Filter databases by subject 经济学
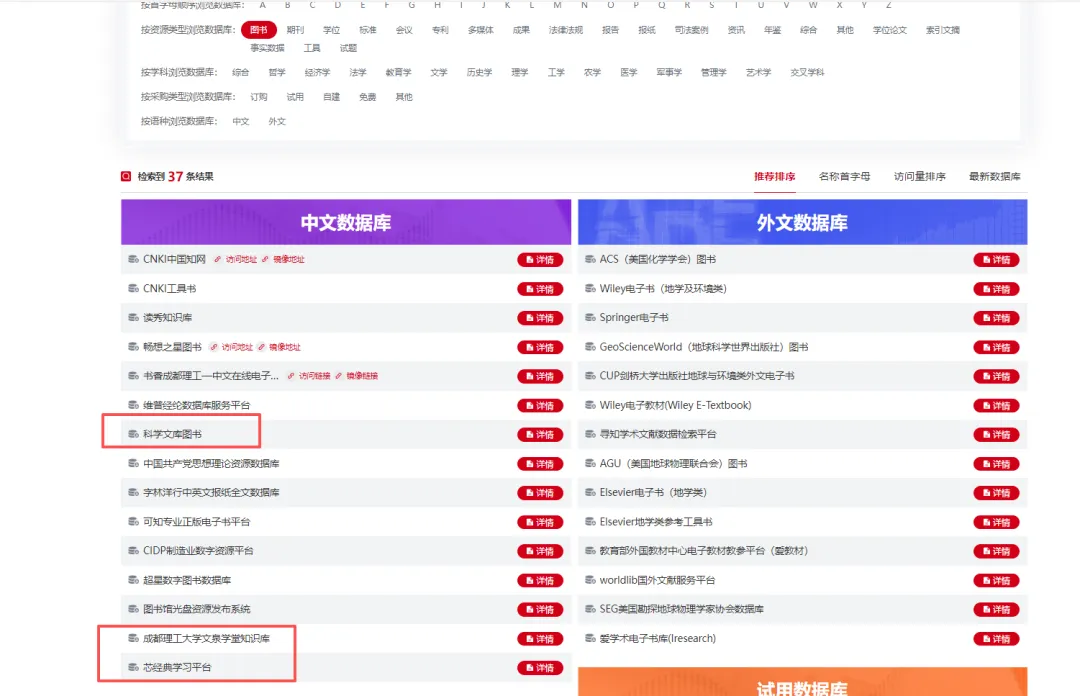 pos(318,72)
